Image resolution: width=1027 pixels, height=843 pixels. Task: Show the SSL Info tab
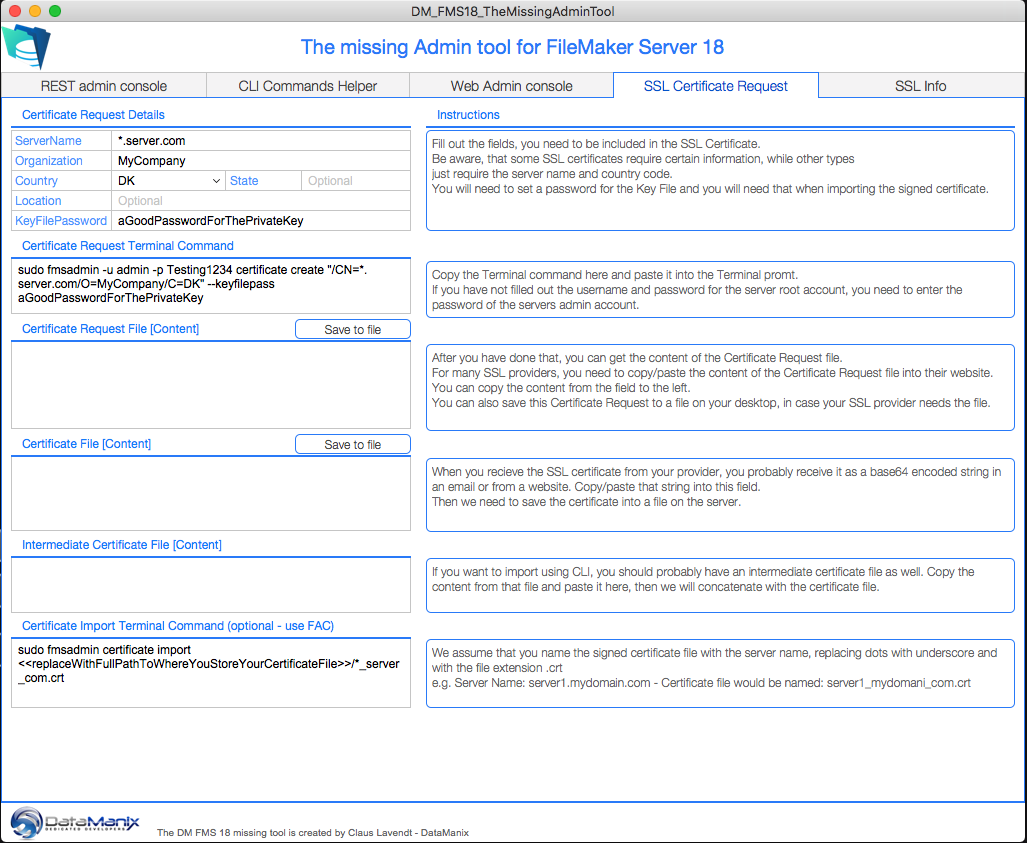point(921,86)
